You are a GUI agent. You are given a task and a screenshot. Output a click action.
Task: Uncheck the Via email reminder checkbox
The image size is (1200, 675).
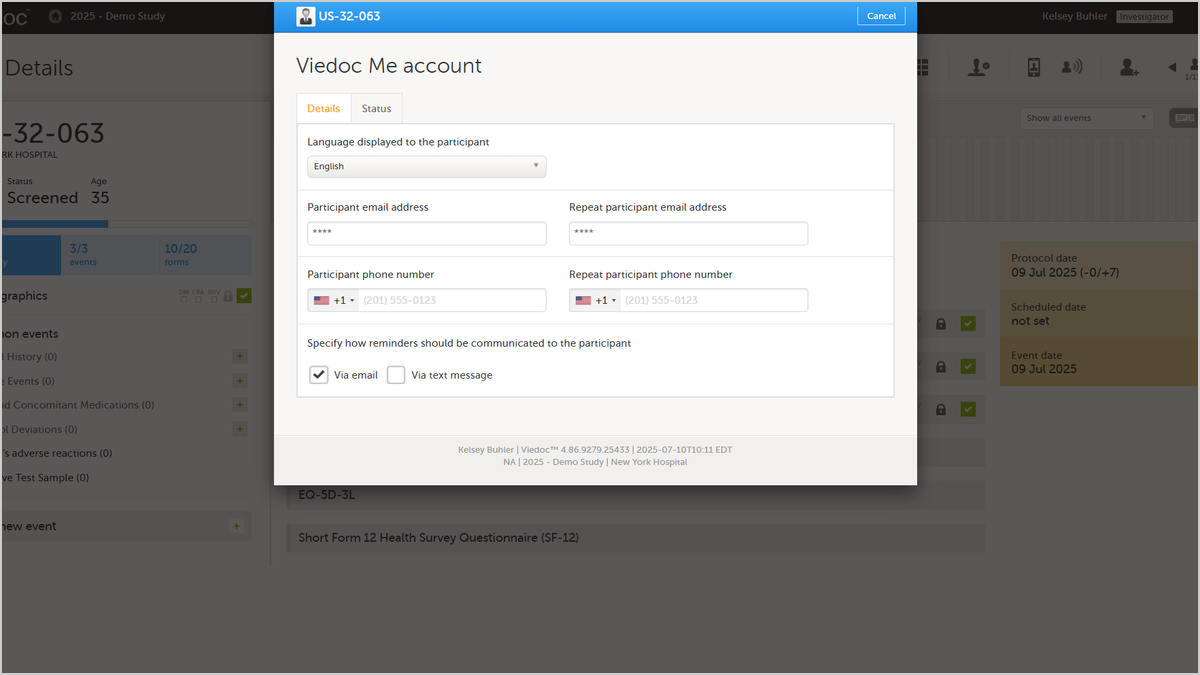[319, 375]
